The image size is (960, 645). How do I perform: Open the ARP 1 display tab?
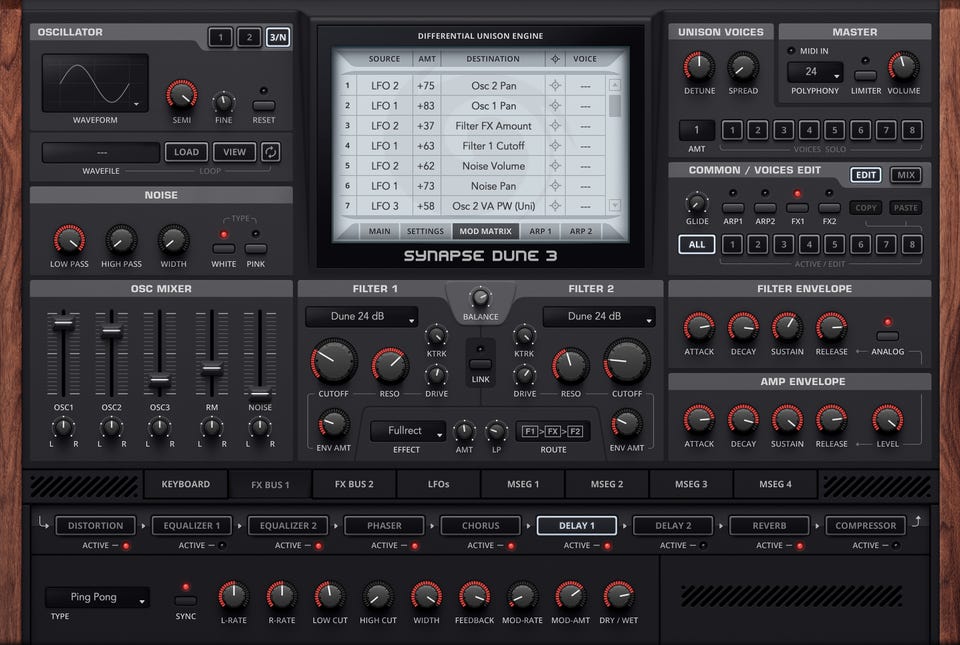[540, 231]
